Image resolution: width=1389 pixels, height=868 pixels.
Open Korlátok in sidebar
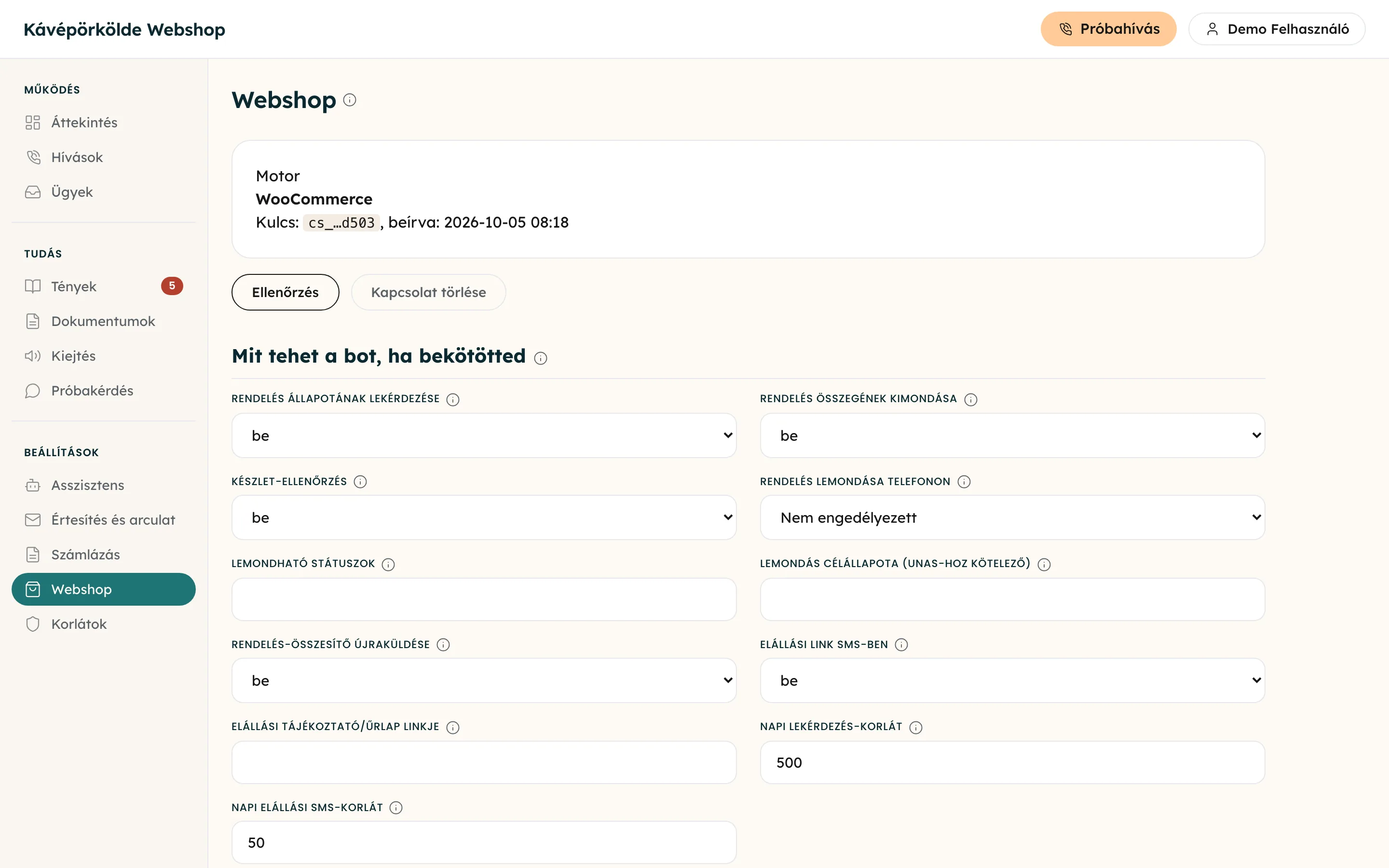103,624
